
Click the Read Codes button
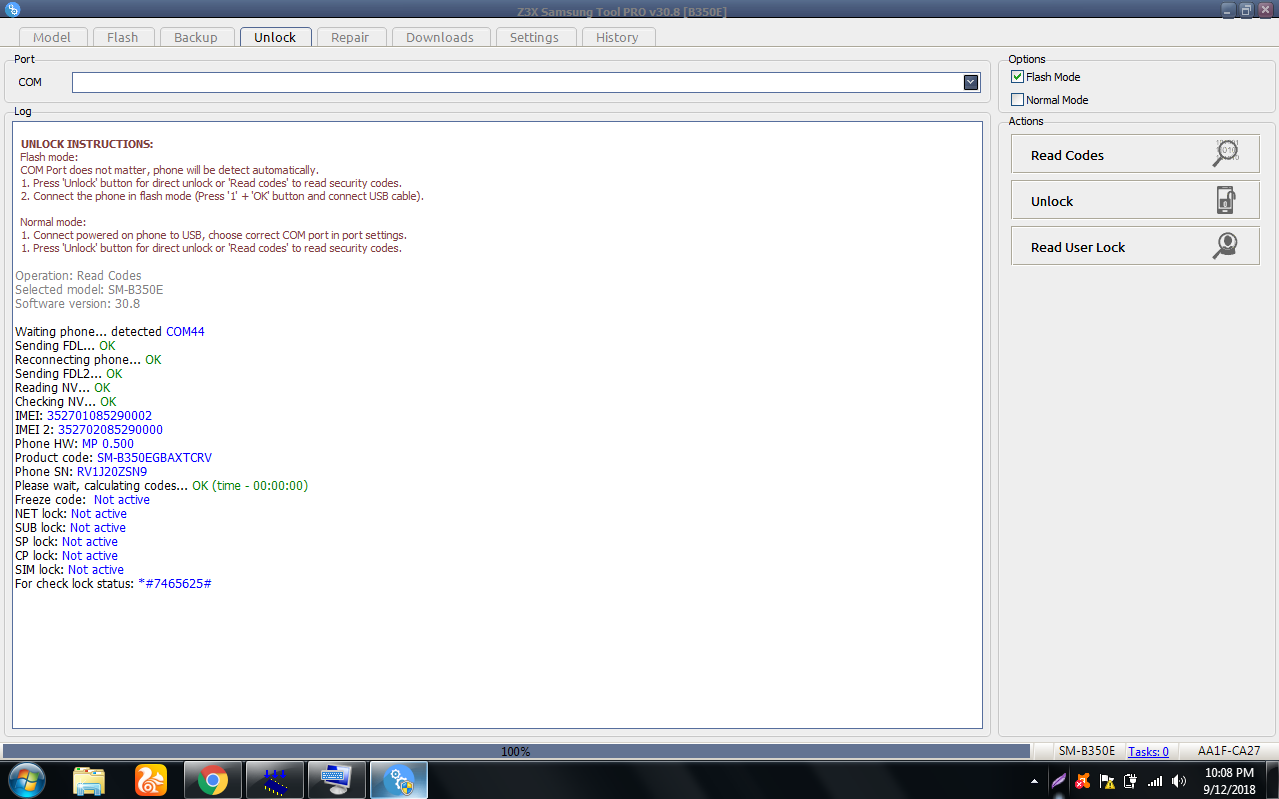(x=1135, y=154)
